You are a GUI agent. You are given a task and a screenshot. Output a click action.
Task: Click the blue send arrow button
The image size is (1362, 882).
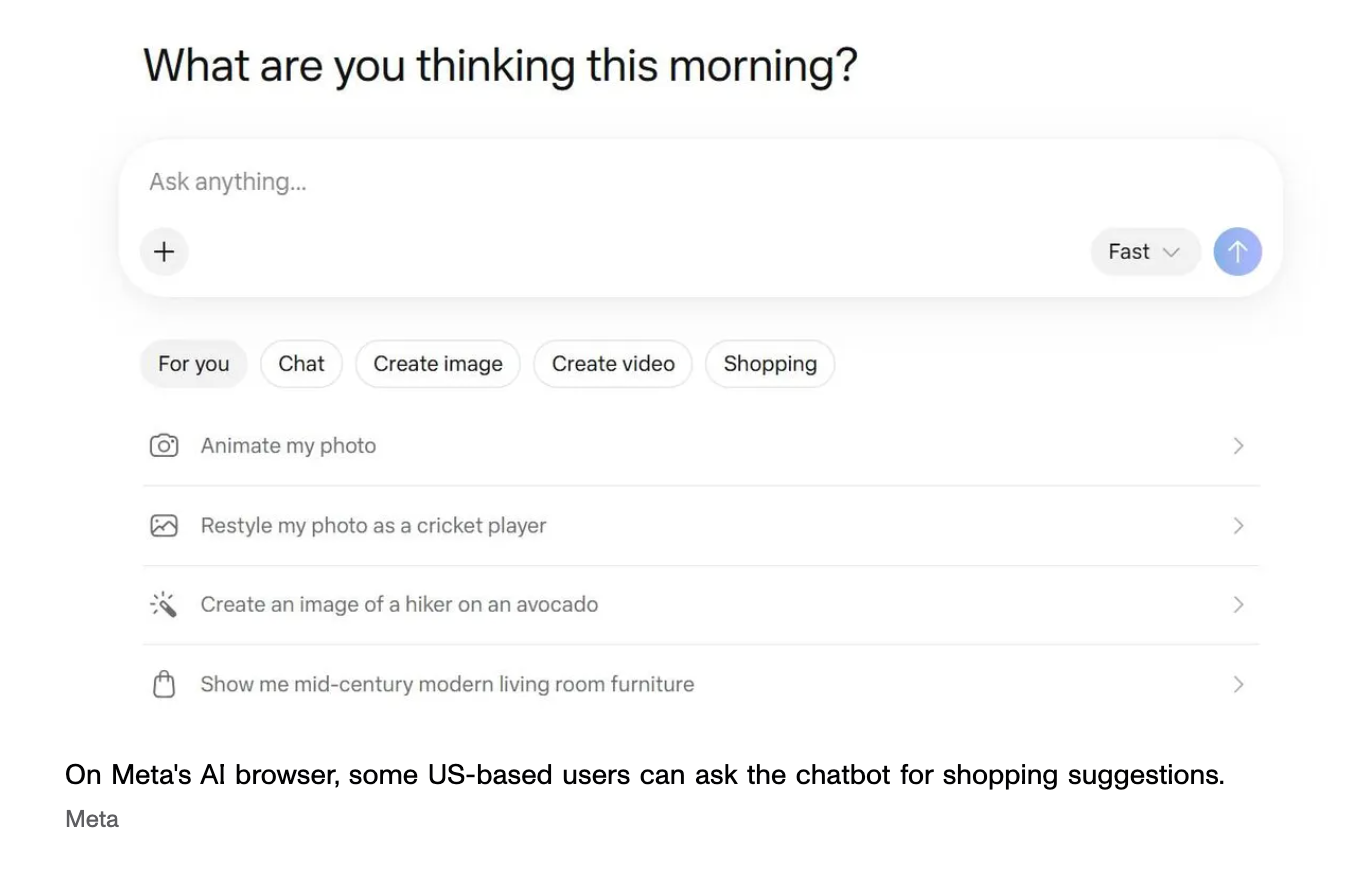[1237, 252]
